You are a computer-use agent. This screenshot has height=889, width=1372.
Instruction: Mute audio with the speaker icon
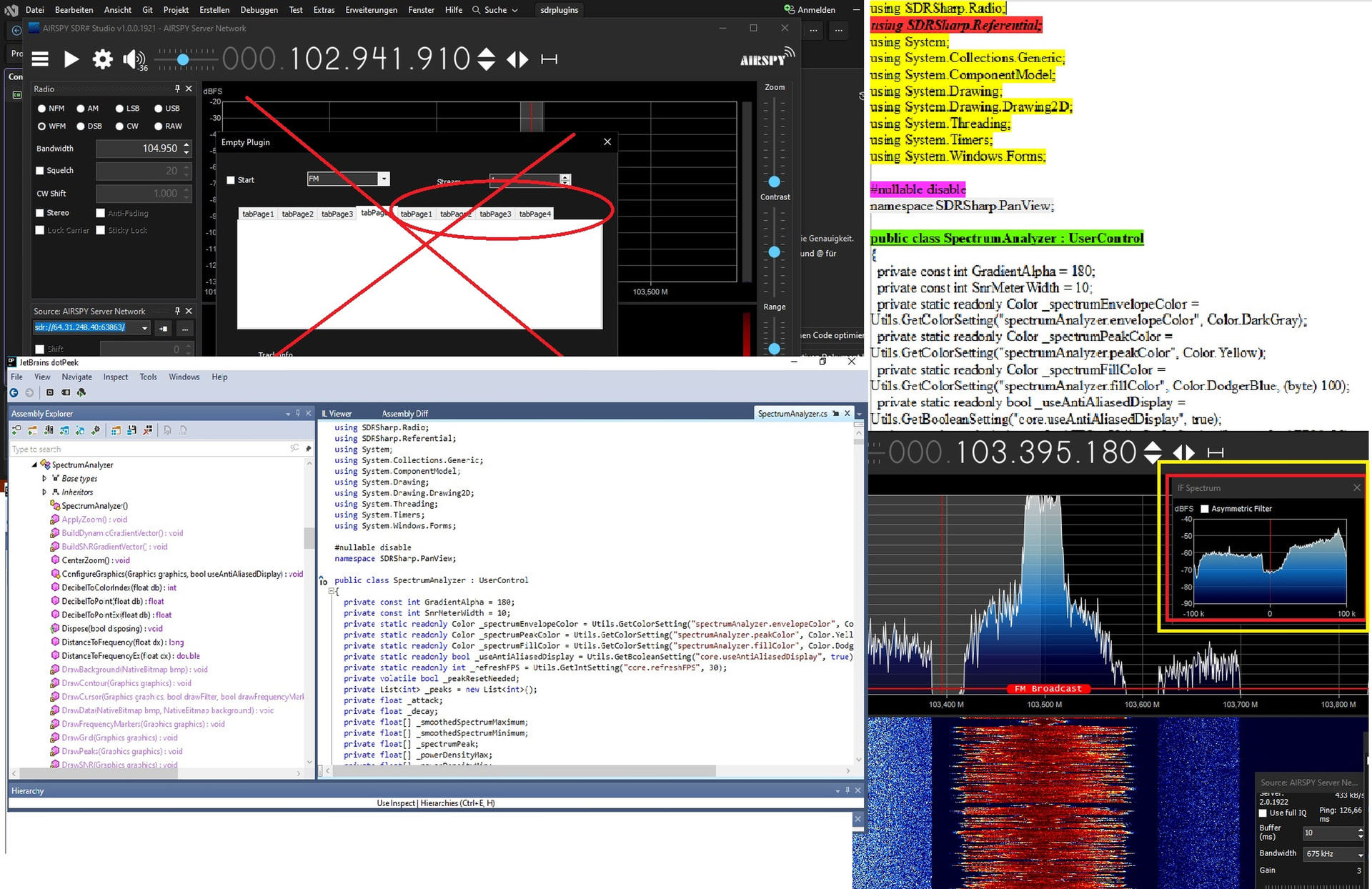pos(133,59)
